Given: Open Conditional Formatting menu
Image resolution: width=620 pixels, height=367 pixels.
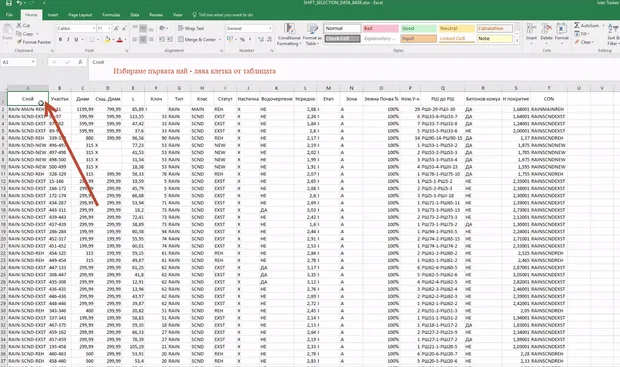Looking at the screenshot, I should tap(289, 34).
